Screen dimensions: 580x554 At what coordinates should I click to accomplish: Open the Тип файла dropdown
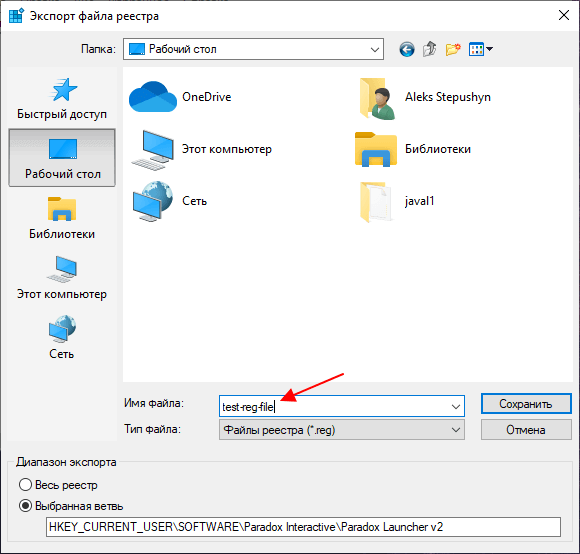click(x=342, y=430)
